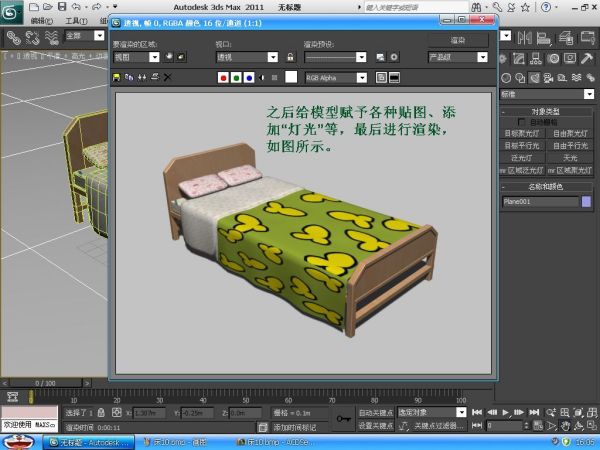
Task: Open the render setup dialog icon
Action: (381, 57)
